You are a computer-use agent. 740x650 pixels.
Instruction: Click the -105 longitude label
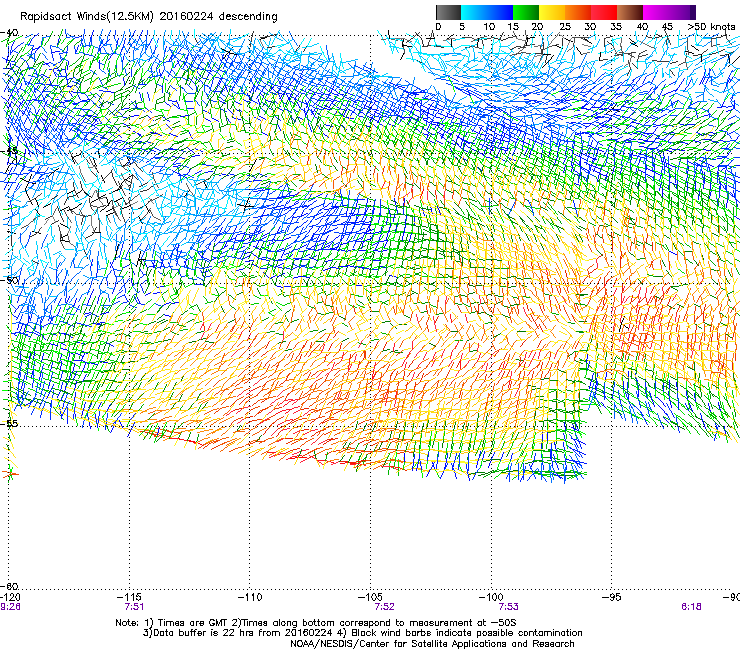point(370,597)
